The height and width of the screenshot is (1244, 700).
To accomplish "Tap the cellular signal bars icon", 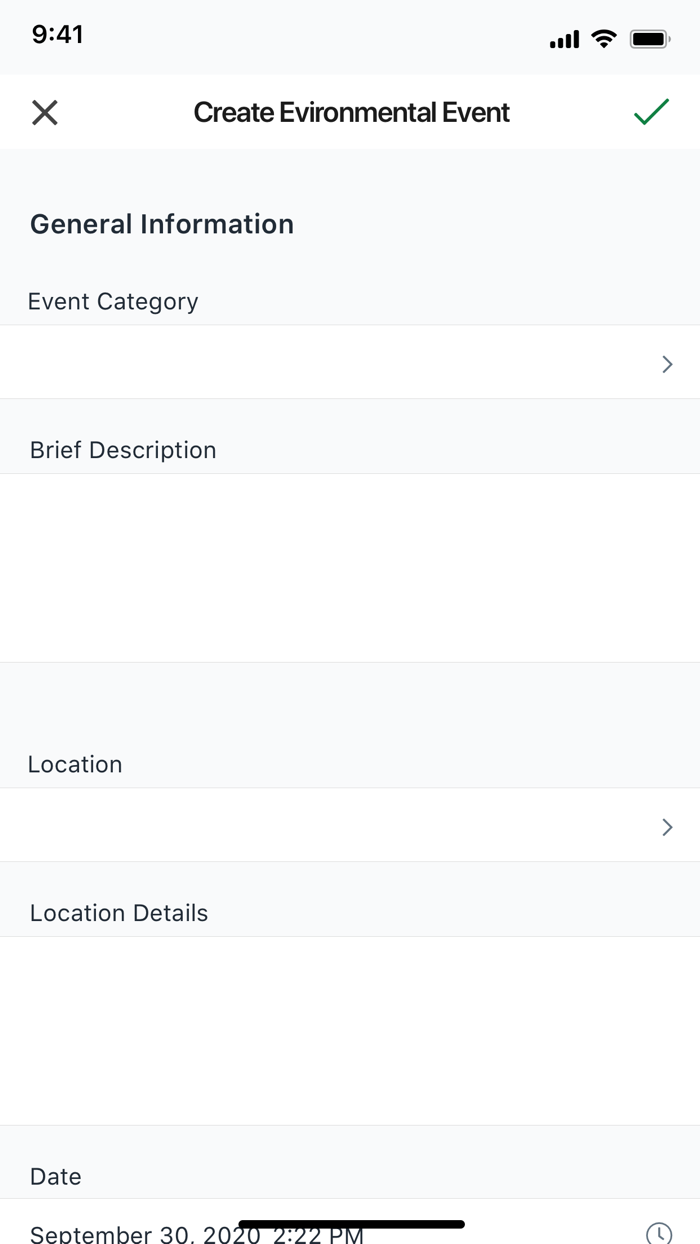I will pyautogui.click(x=564, y=40).
